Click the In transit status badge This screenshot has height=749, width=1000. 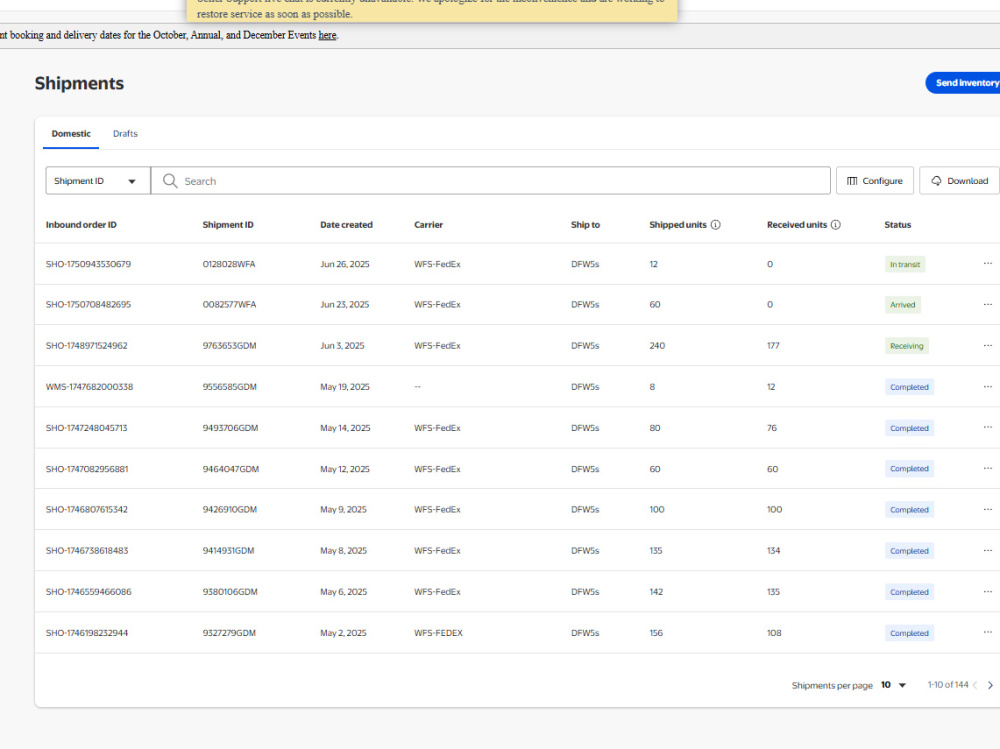(905, 264)
